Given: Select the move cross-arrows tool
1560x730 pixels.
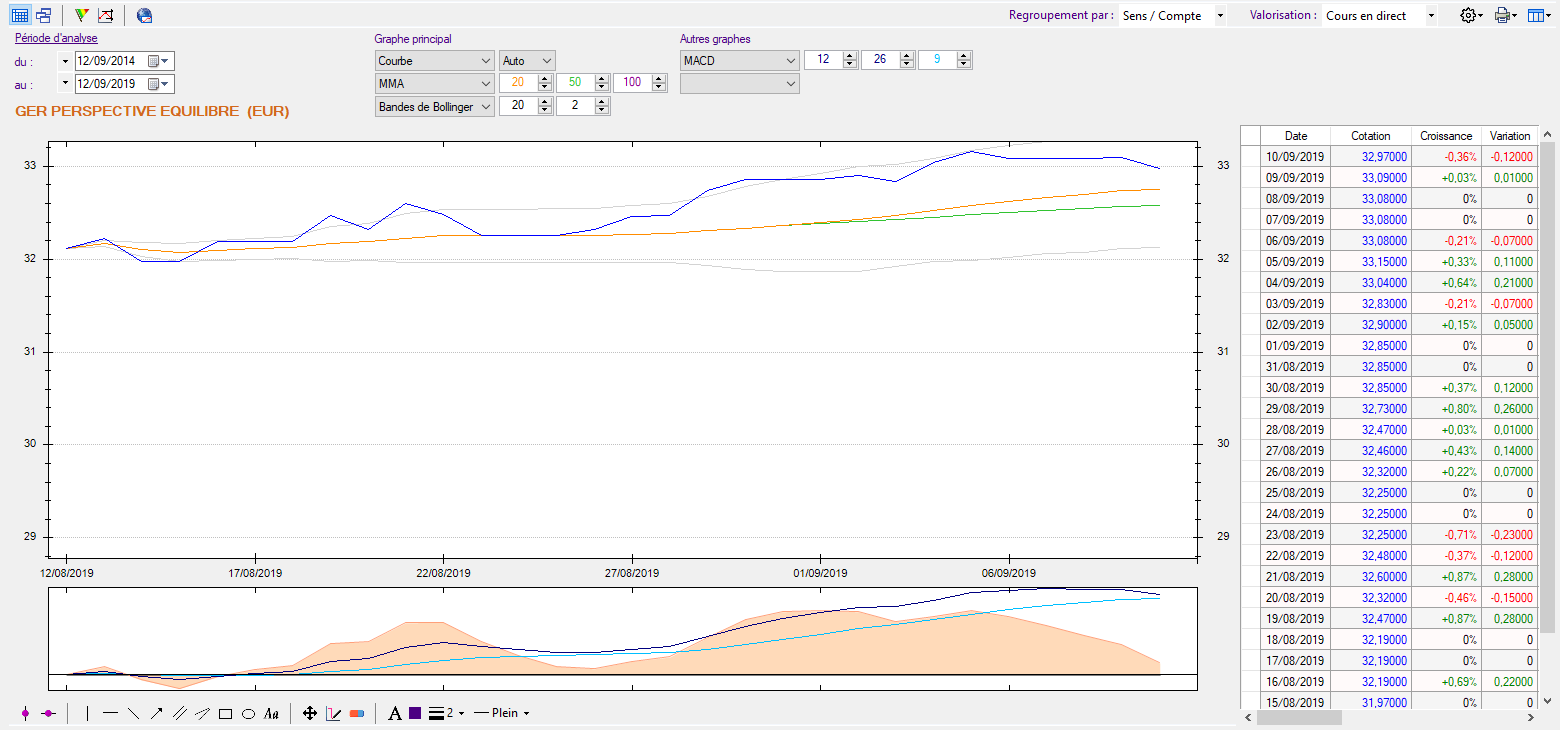Looking at the screenshot, I should [310, 713].
